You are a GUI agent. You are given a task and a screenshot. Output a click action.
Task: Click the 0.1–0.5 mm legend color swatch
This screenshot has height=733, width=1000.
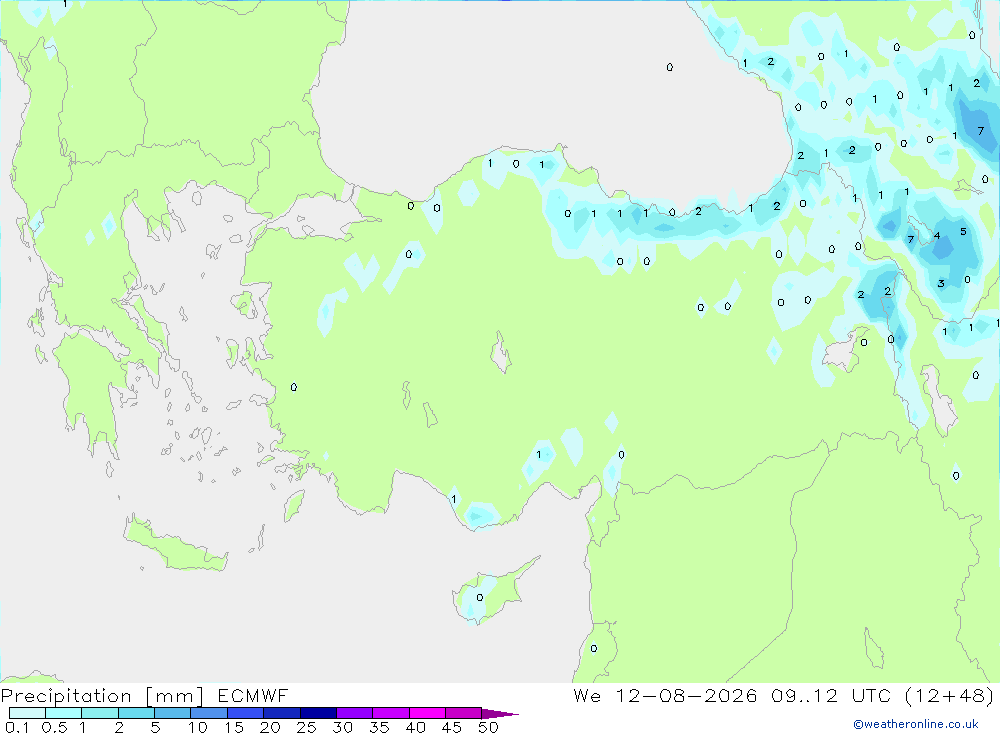[x=27, y=713]
